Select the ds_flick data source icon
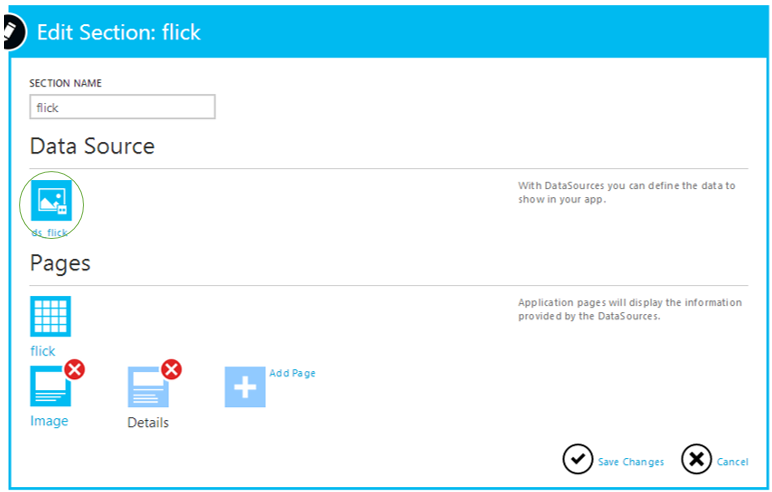 (x=51, y=200)
